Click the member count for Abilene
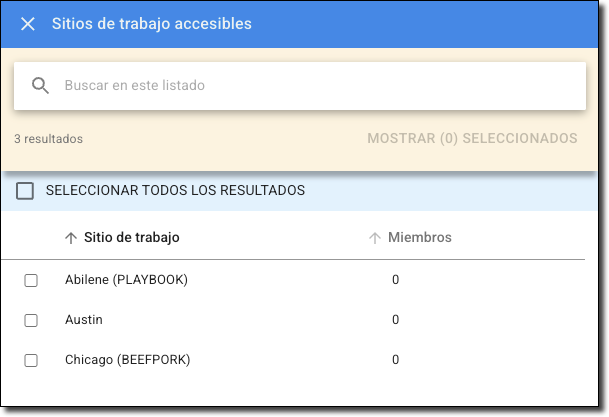This screenshot has width=609, height=417. 396,280
